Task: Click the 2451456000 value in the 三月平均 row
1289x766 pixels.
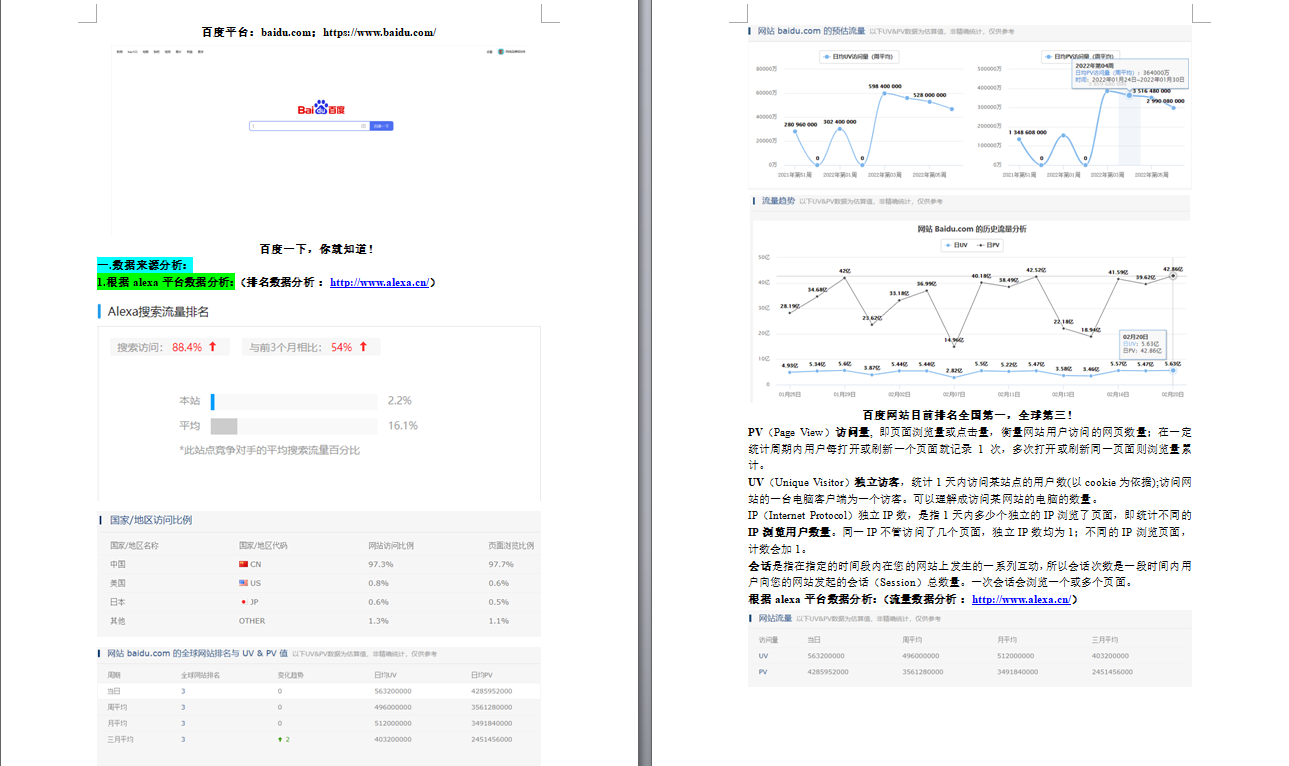Action: coord(491,739)
